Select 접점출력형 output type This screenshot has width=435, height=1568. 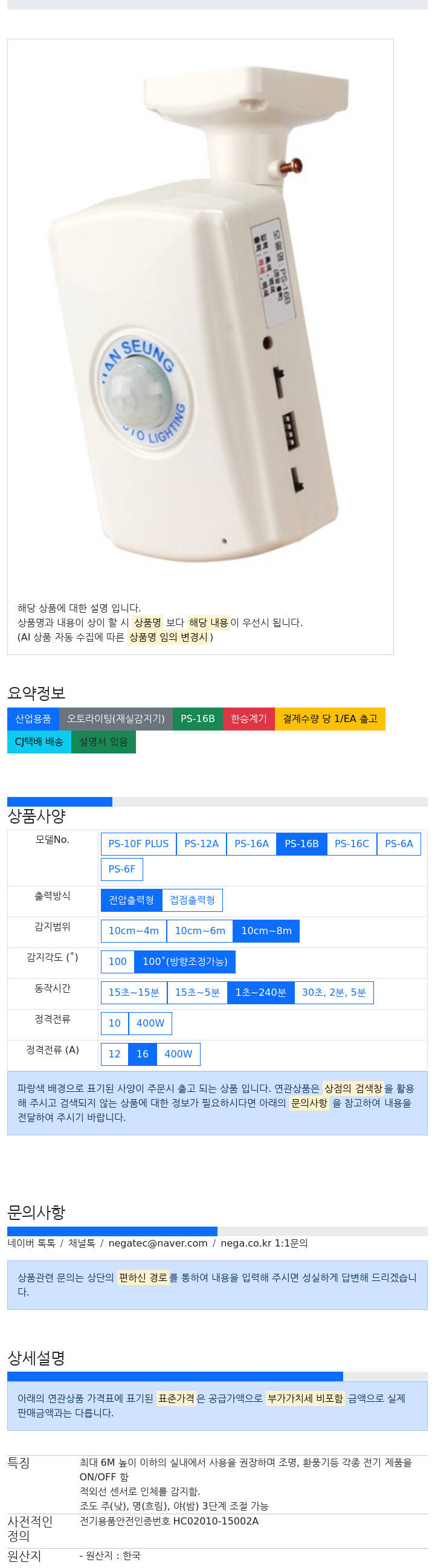coord(192,900)
